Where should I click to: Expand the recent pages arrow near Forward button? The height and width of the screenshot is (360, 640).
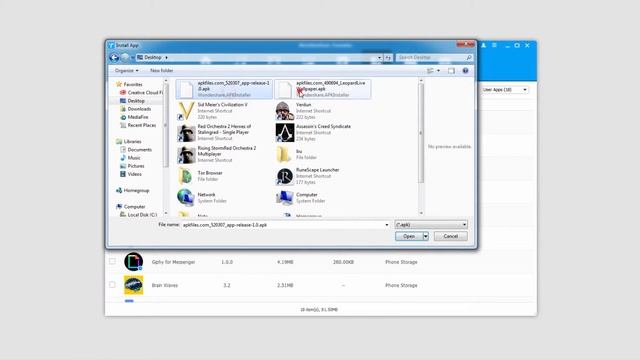tap(132, 58)
